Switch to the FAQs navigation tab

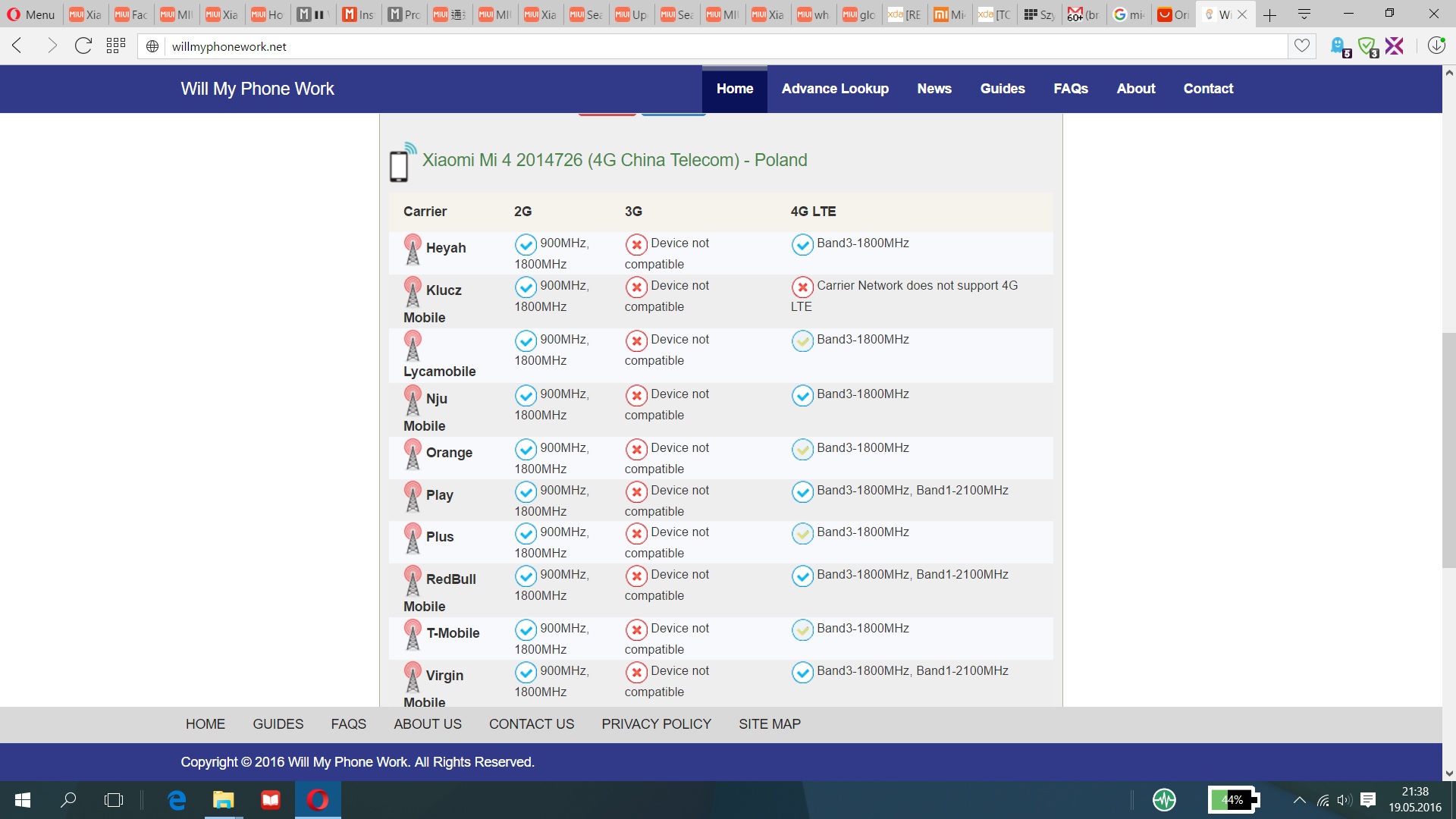click(1070, 89)
